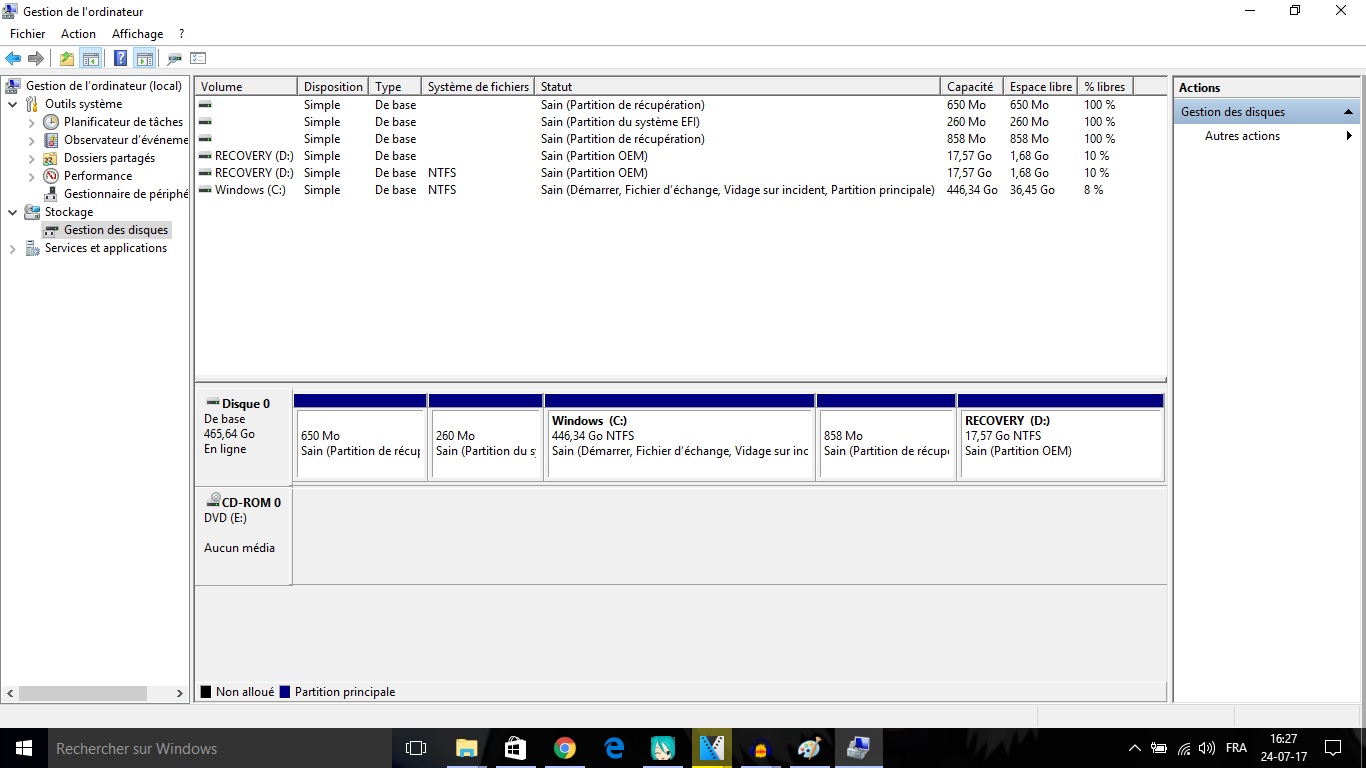Viewport: 1366px width, 768px height.
Task: Select Gestion des disques in the tree
Action: [x=116, y=230]
